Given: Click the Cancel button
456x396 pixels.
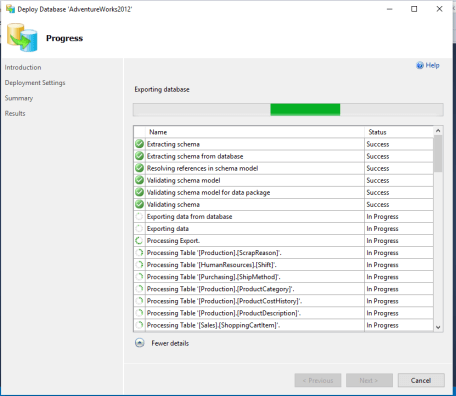Looking at the screenshot, I should pyautogui.click(x=421, y=380).
